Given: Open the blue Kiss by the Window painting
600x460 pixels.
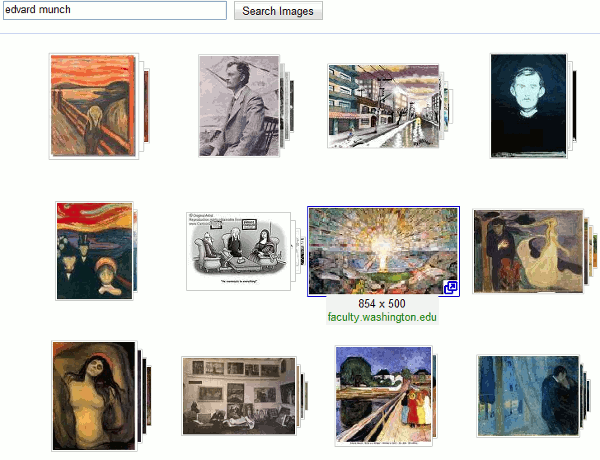Looking at the screenshot, I should tap(528, 396).
